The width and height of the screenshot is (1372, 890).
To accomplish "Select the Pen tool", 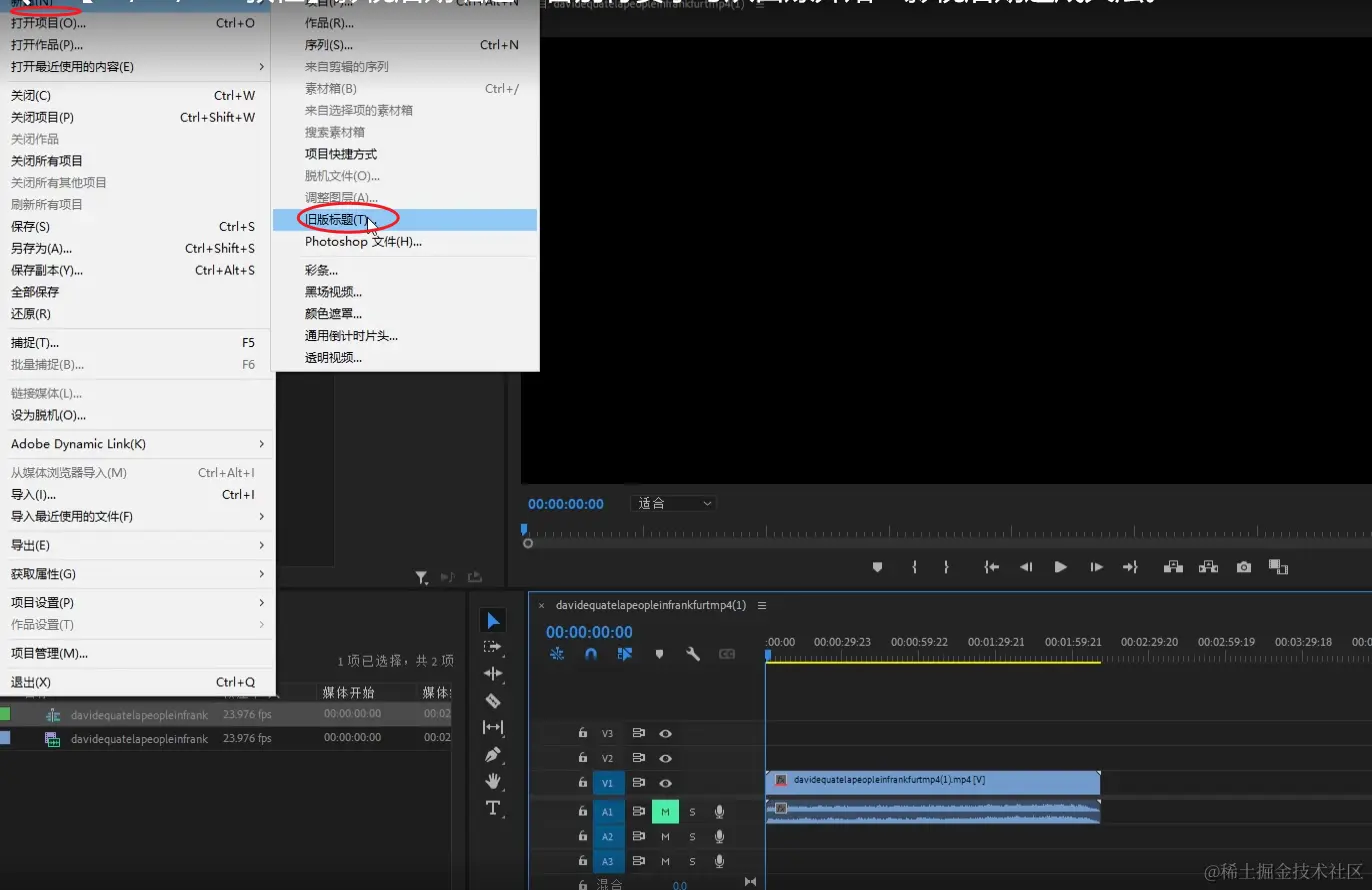I will [493, 754].
